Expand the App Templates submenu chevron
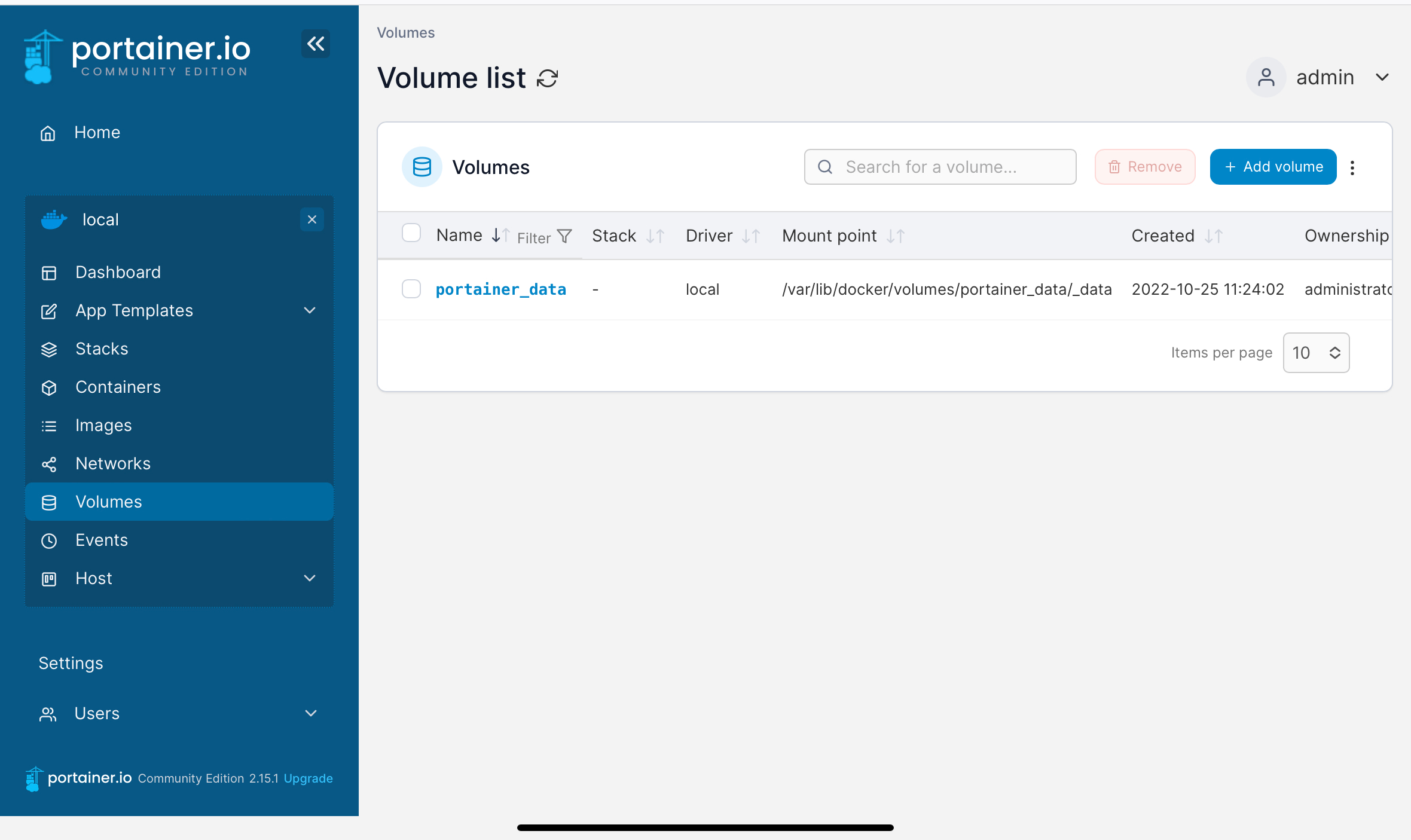Viewport: 1411px width, 840px height. (x=310, y=310)
